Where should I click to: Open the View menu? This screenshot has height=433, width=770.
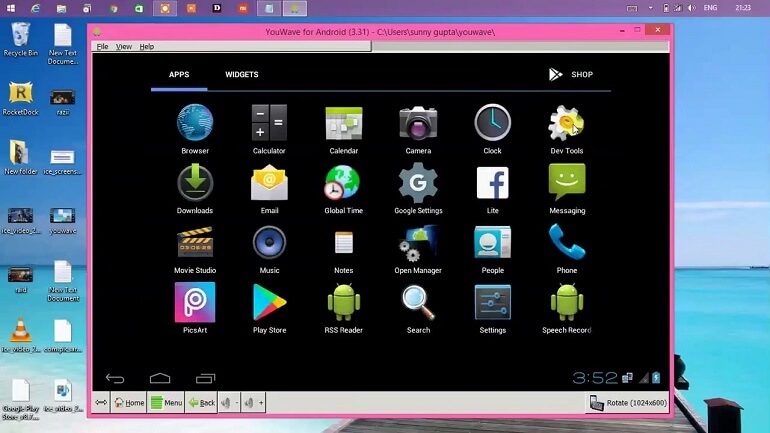pos(124,47)
